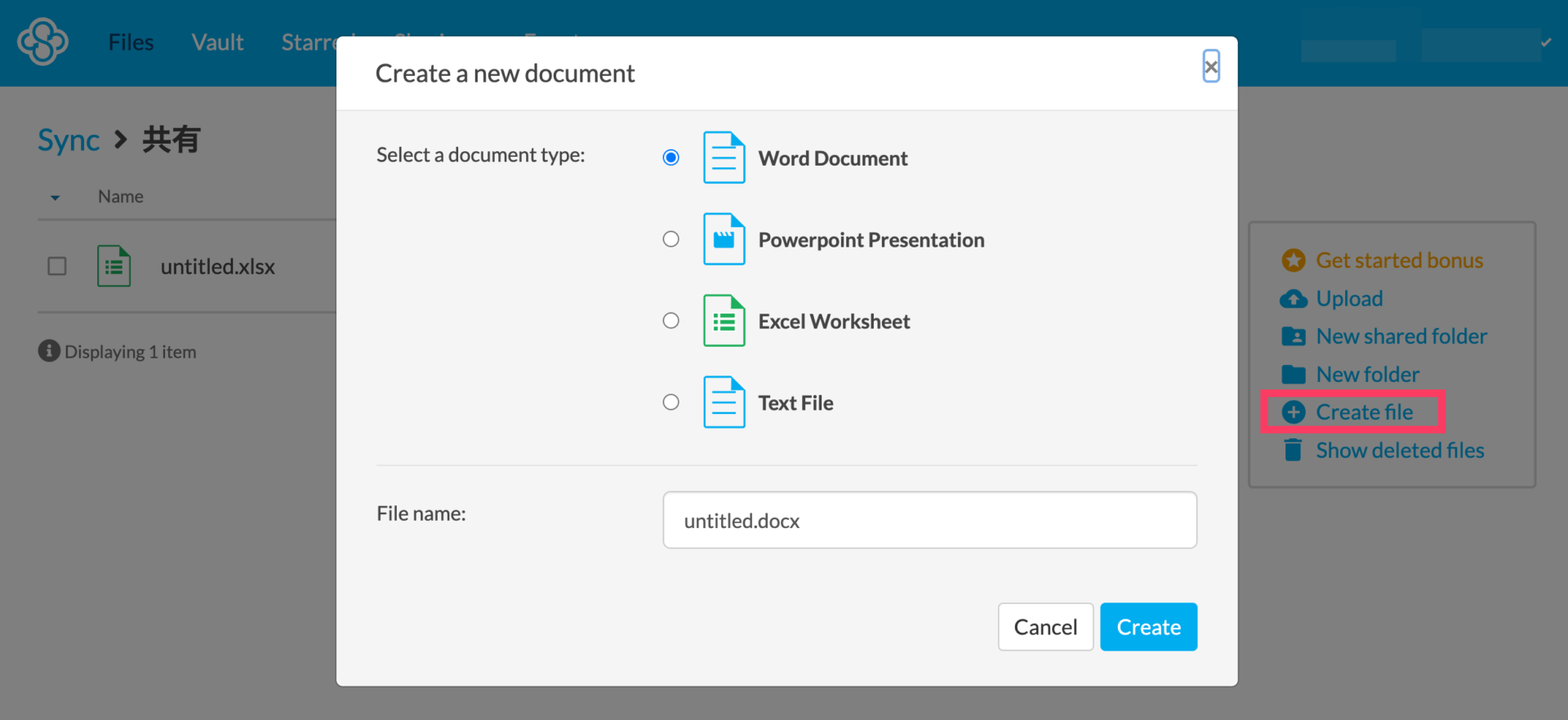Click the Powerpoint Presentation file icon
This screenshot has width=1568, height=720.
coord(724,239)
